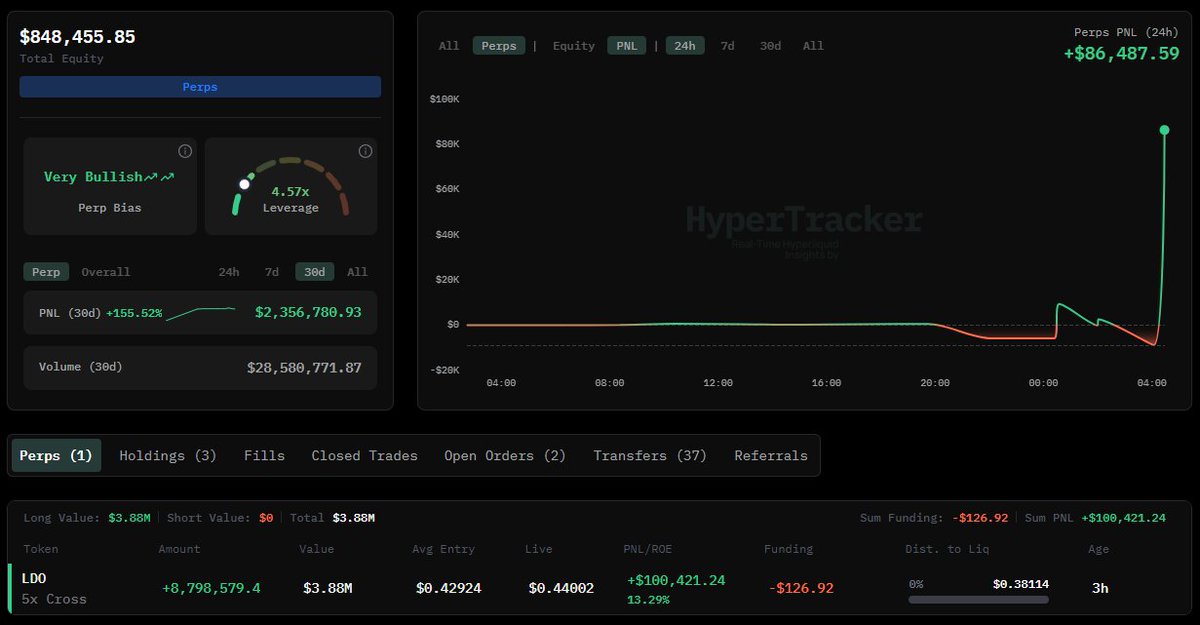Screen dimensions: 1200x625
Task: Click the LDO PNL value +$100,421.24
Action: (676, 580)
